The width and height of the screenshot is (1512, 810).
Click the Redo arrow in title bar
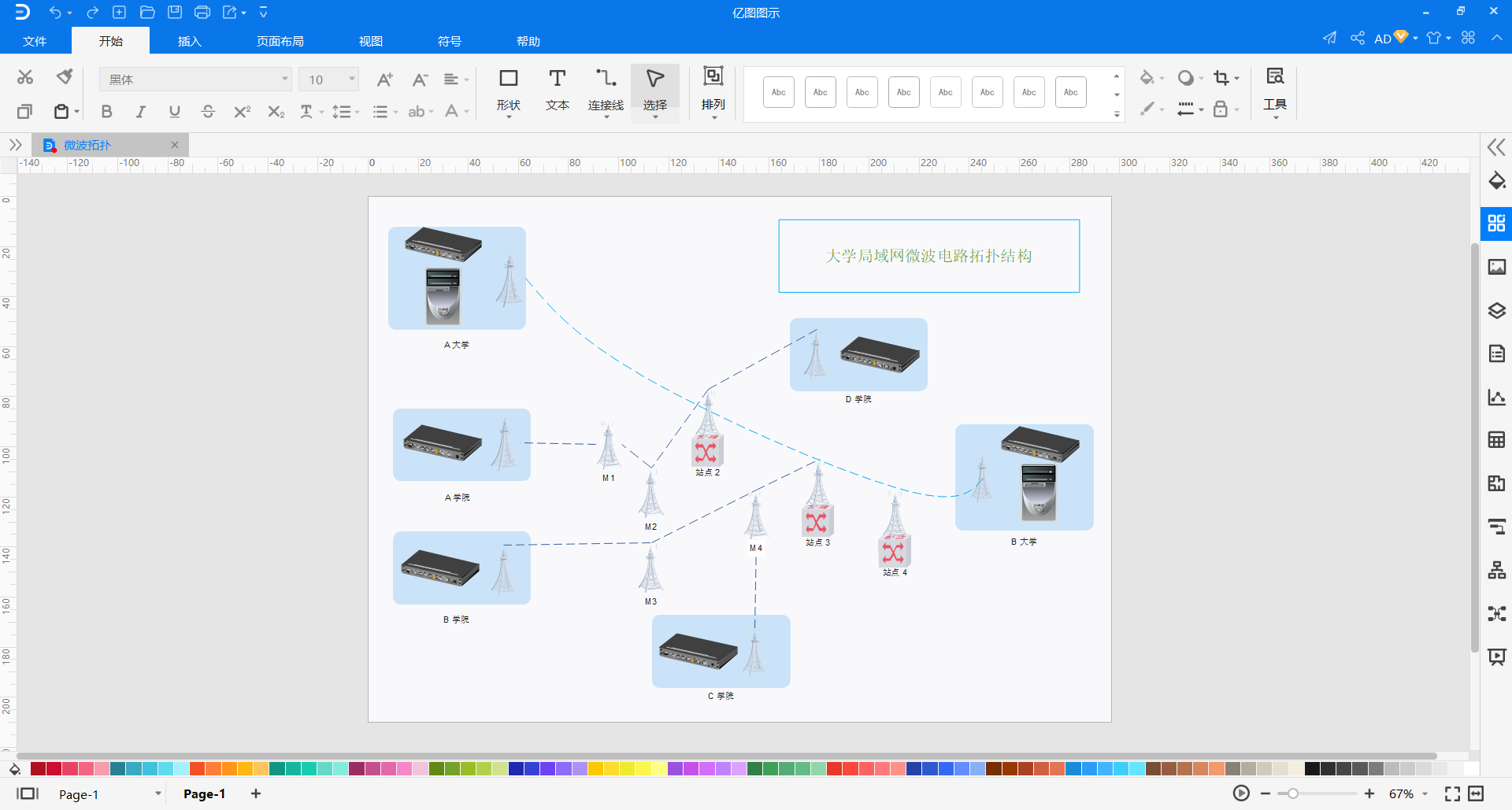point(92,13)
